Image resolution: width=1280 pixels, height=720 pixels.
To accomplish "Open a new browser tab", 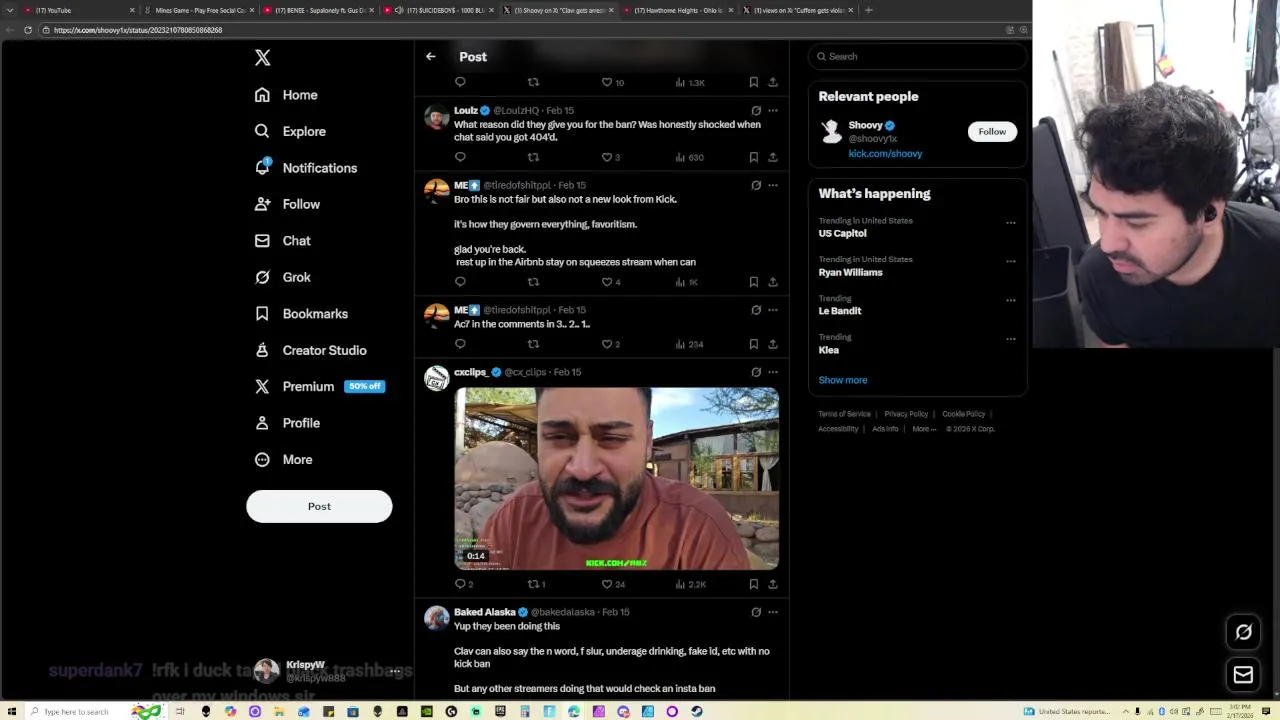I will (x=868, y=10).
